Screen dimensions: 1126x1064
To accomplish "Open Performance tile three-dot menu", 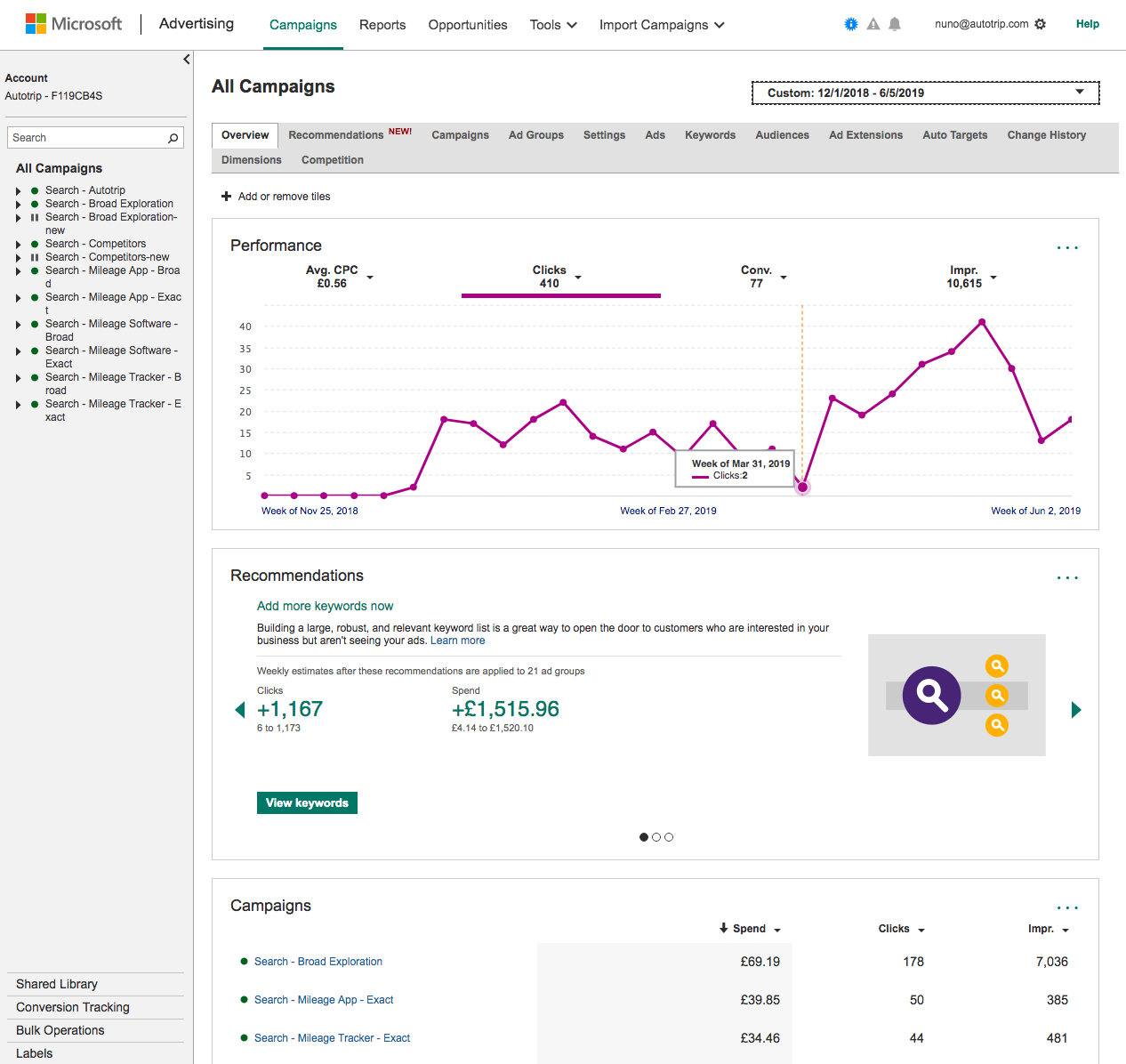I will tap(1067, 247).
